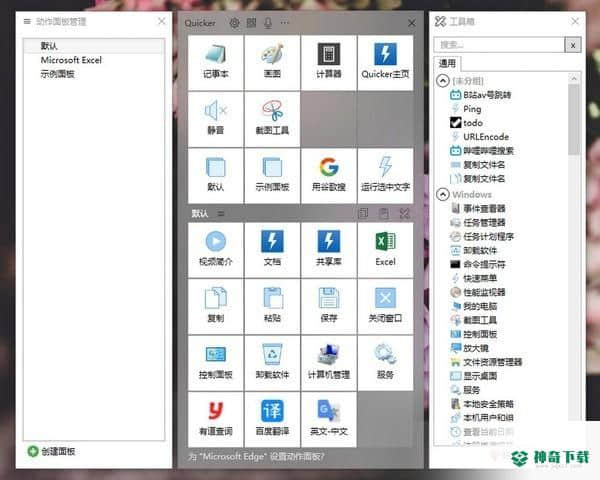
Task: Select Ping in the toolbox list
Action: pyautogui.click(x=466, y=109)
